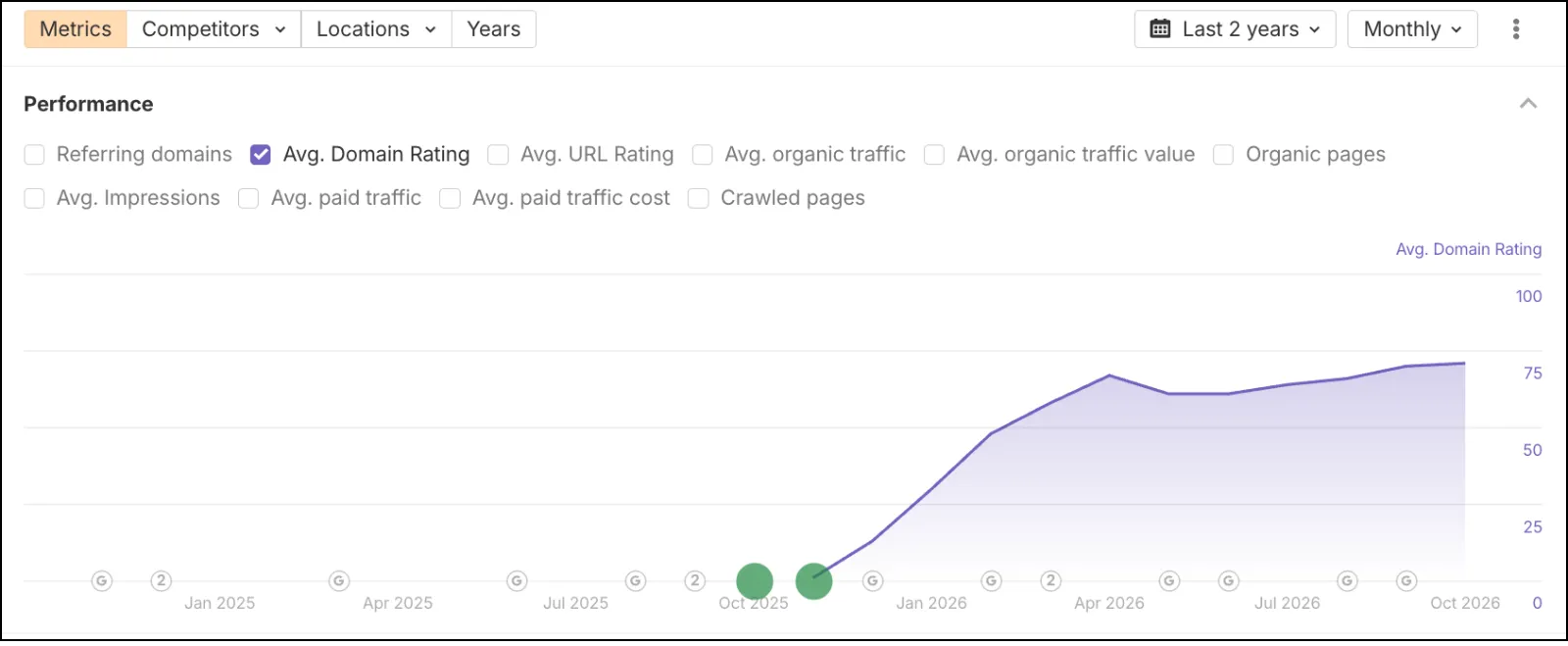Click the Jan 2026 axis label
Screen dimensions: 1568x646
coord(931,604)
